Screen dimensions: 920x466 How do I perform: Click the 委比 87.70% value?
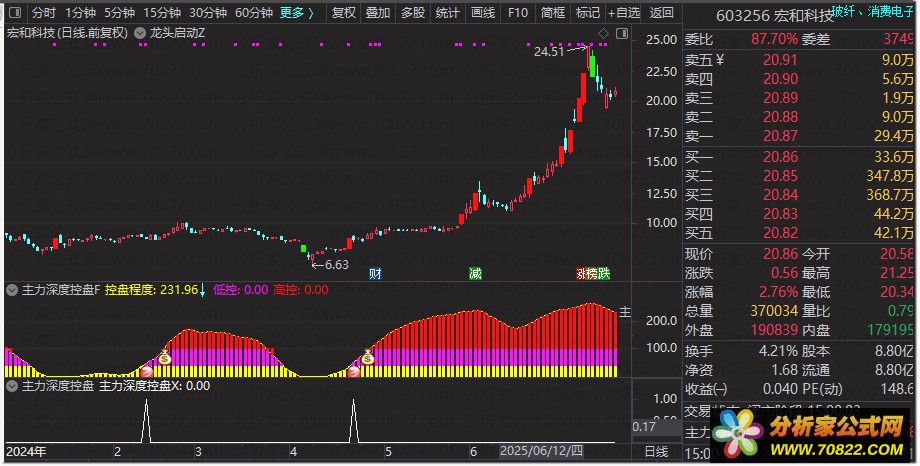click(x=774, y=39)
